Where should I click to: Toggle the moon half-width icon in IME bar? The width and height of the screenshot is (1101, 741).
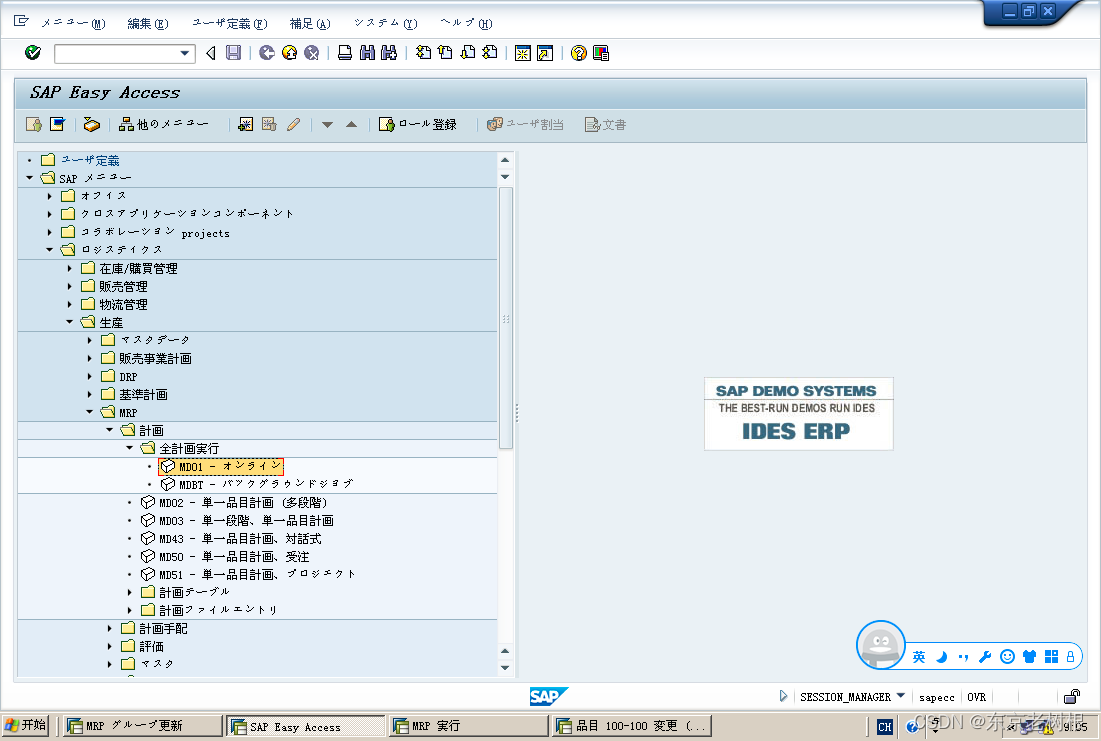click(x=942, y=657)
